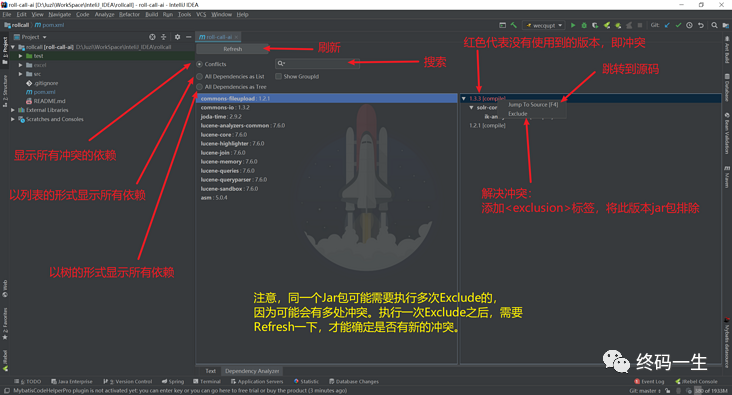Select the Conflicts radio button
The height and width of the screenshot is (395, 732).
[x=200, y=64]
